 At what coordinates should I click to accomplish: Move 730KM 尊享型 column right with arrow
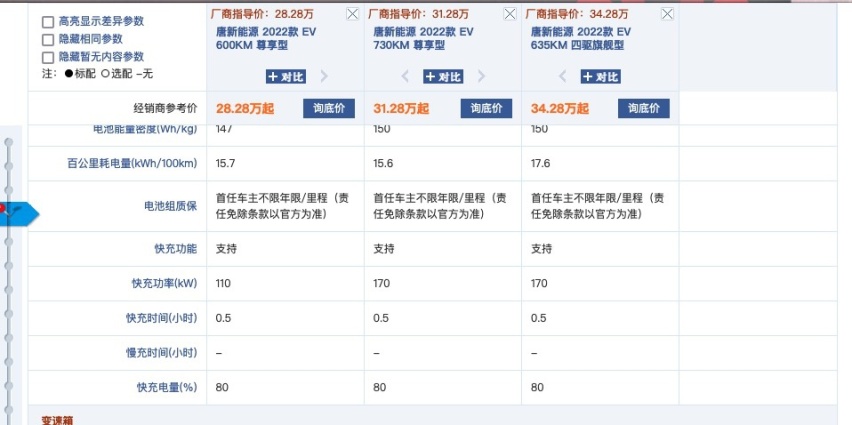tap(481, 77)
